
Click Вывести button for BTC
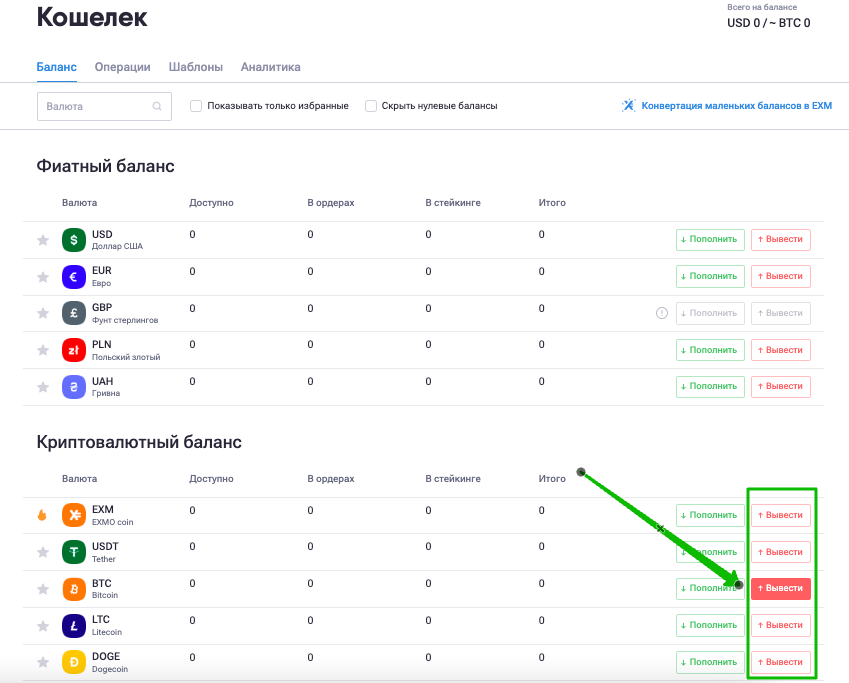781,588
